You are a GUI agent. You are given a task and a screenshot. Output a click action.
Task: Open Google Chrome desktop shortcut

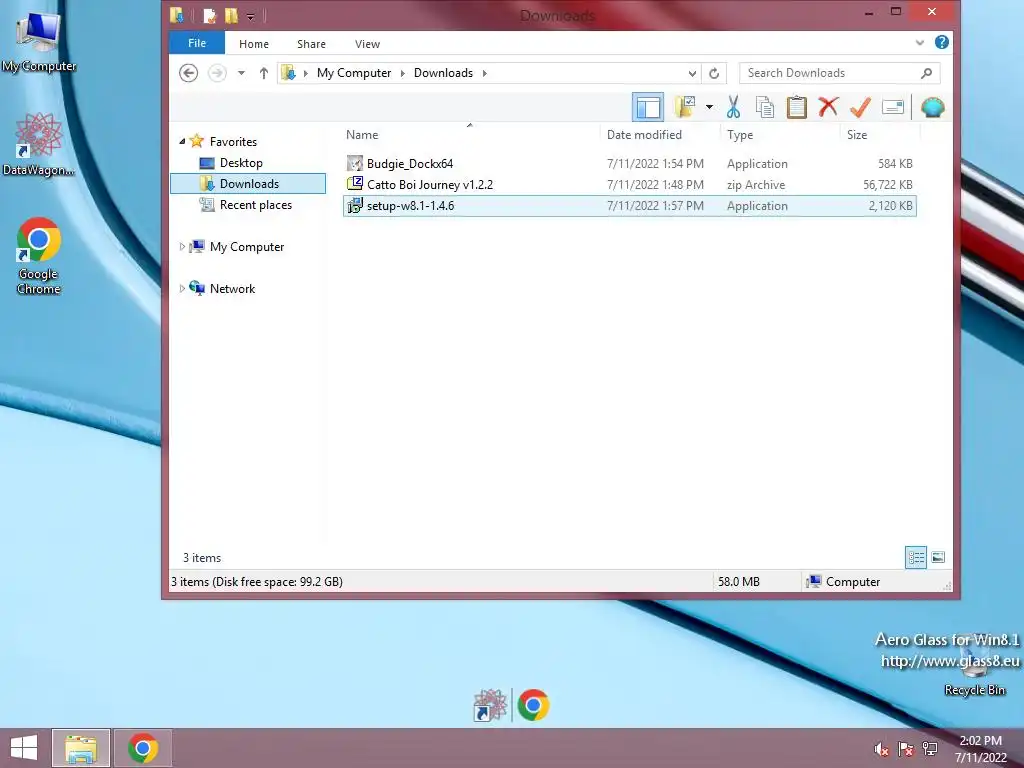[x=39, y=256]
